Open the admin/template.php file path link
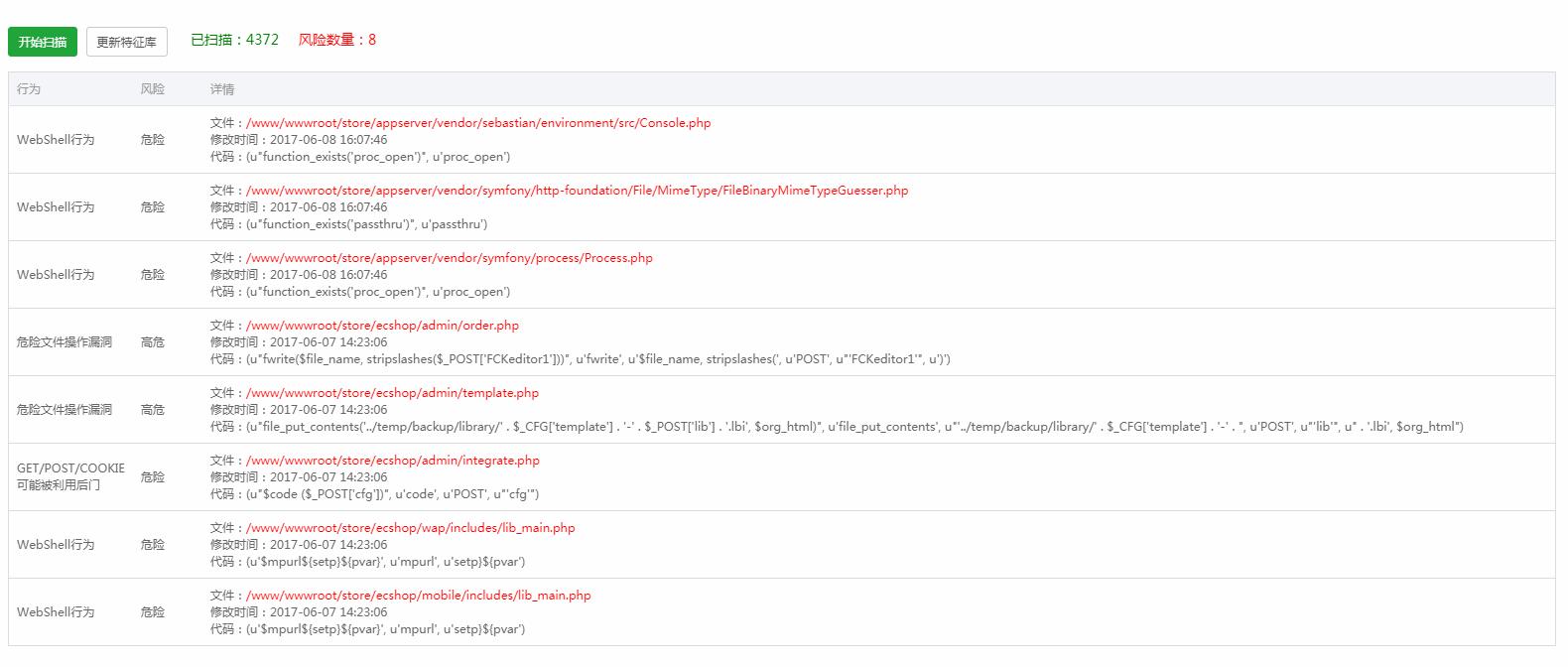This screenshot has width=1568, height=667. tap(393, 393)
